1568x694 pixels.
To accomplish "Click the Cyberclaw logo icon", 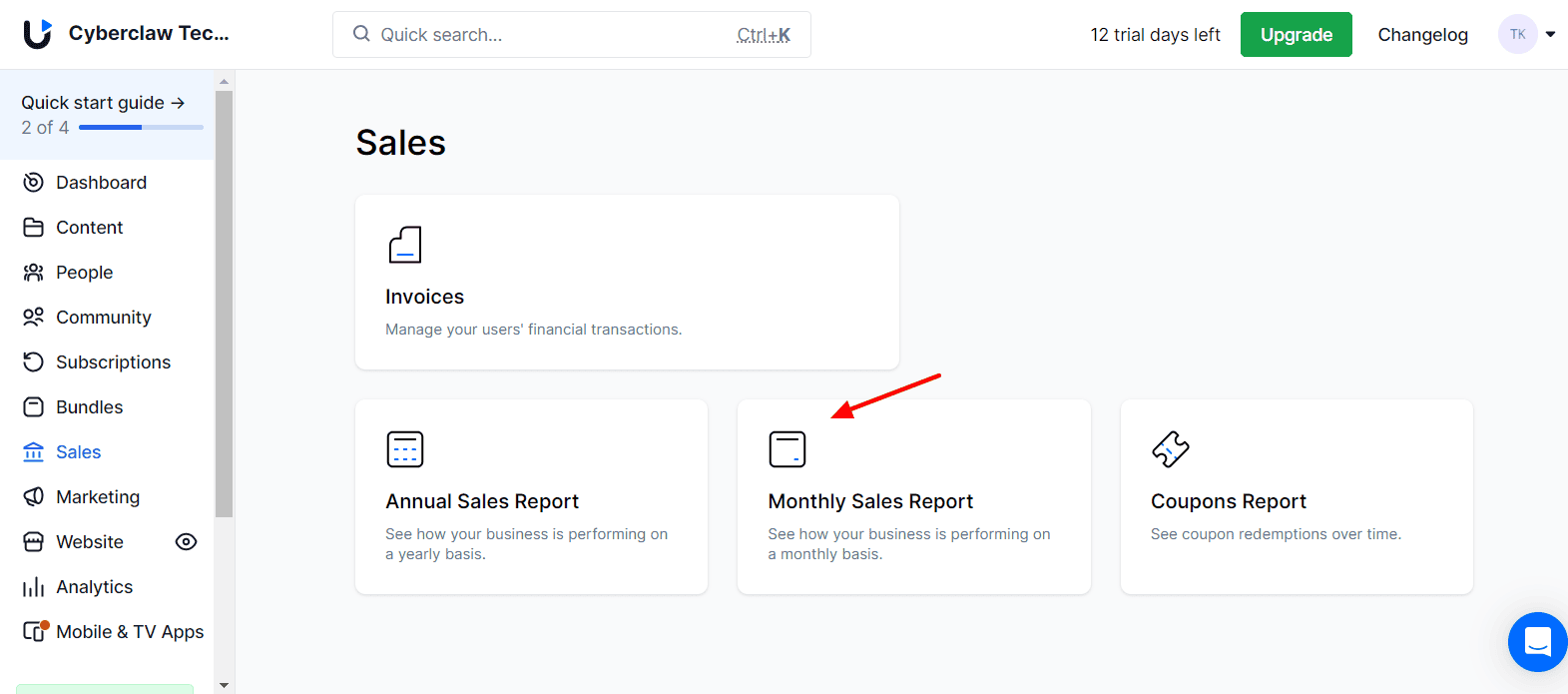I will (38, 34).
